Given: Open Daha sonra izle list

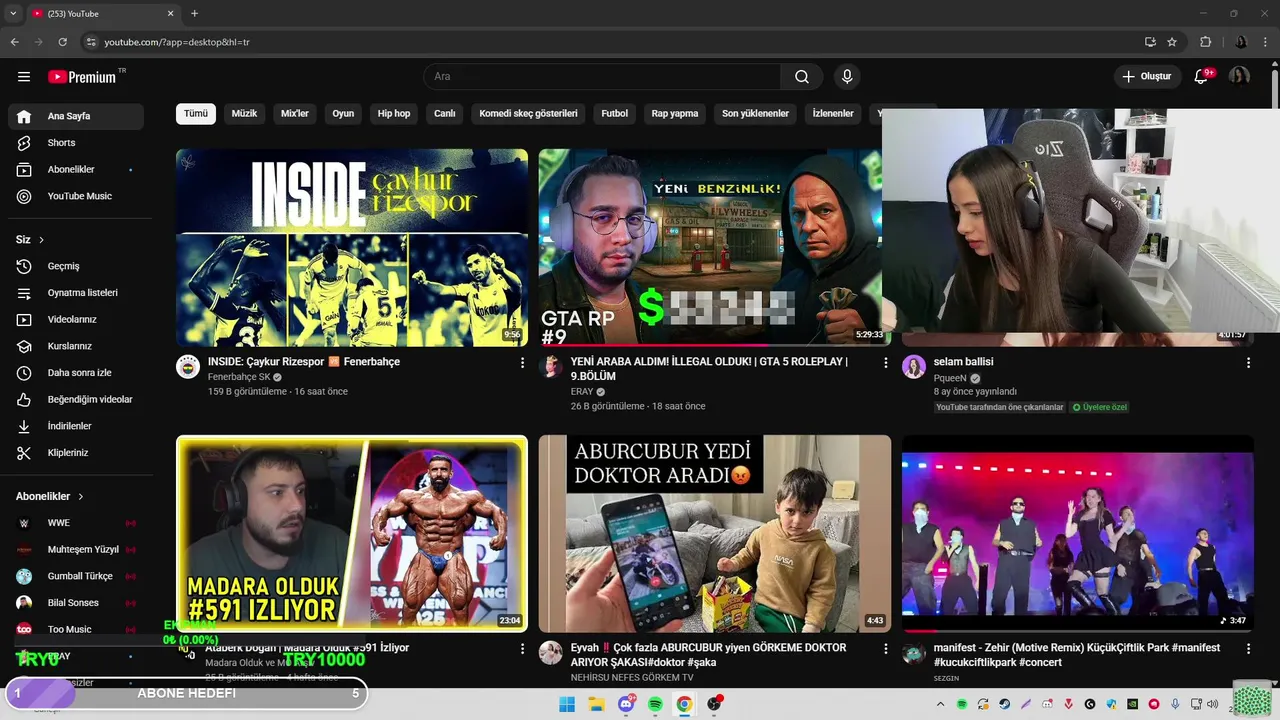Looking at the screenshot, I should click(x=76, y=373).
